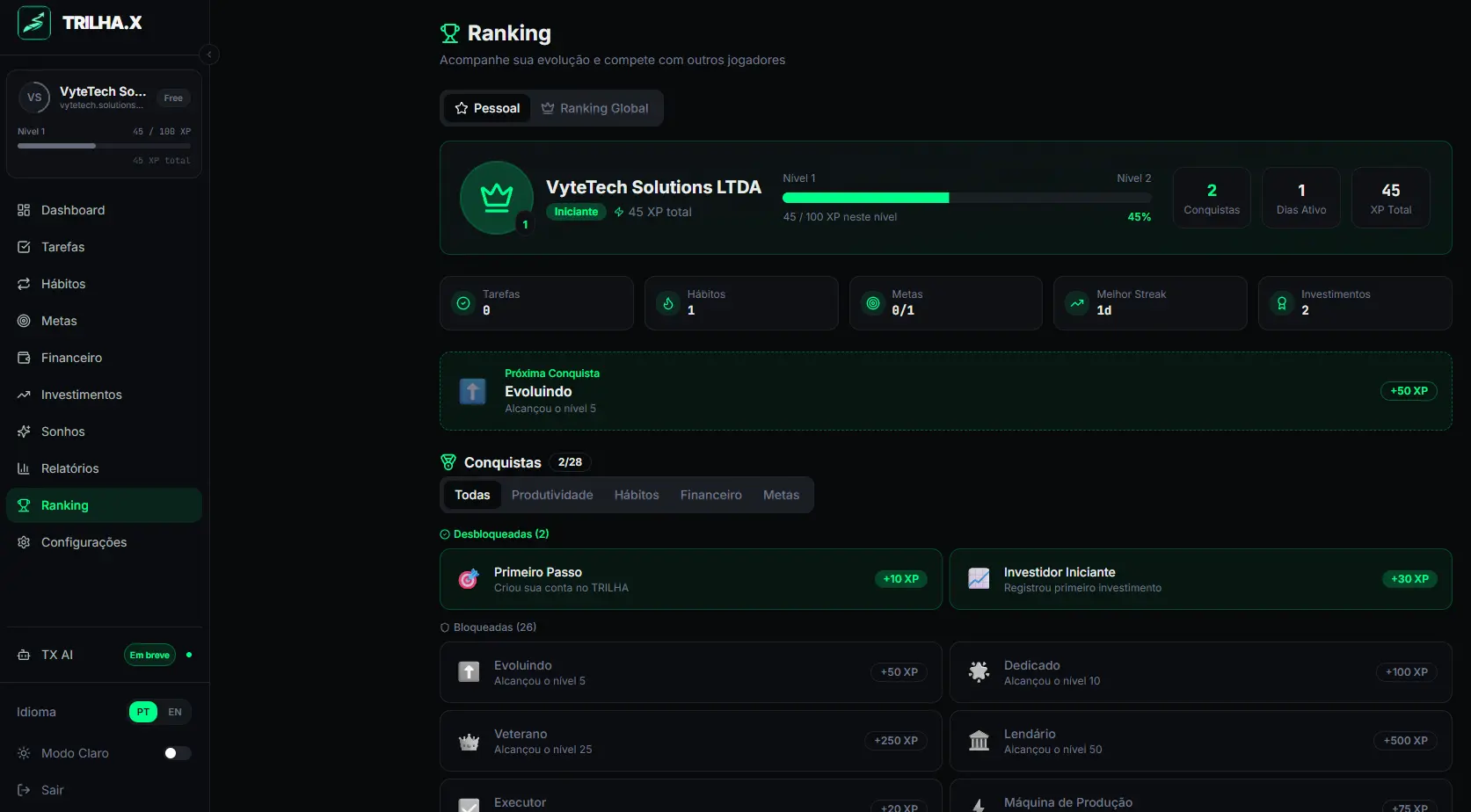Screen dimensions: 1471x812
Task: Click the Ranking trophy title icon
Action: [450, 33]
